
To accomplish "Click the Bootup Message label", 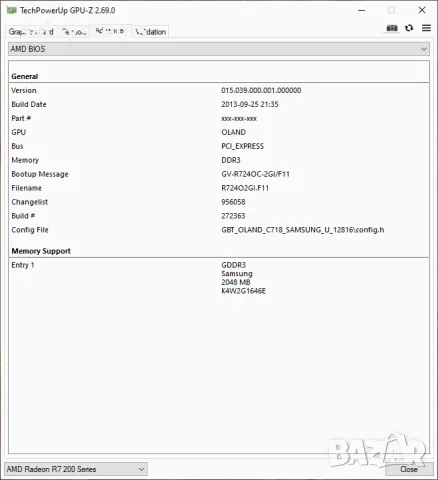I will pyautogui.click(x=40, y=174).
